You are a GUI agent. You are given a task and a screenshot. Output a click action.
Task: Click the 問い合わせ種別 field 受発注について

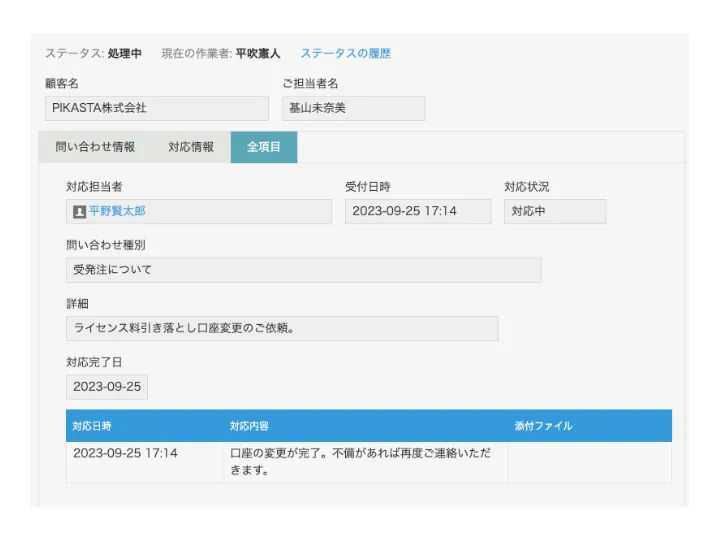click(303, 270)
